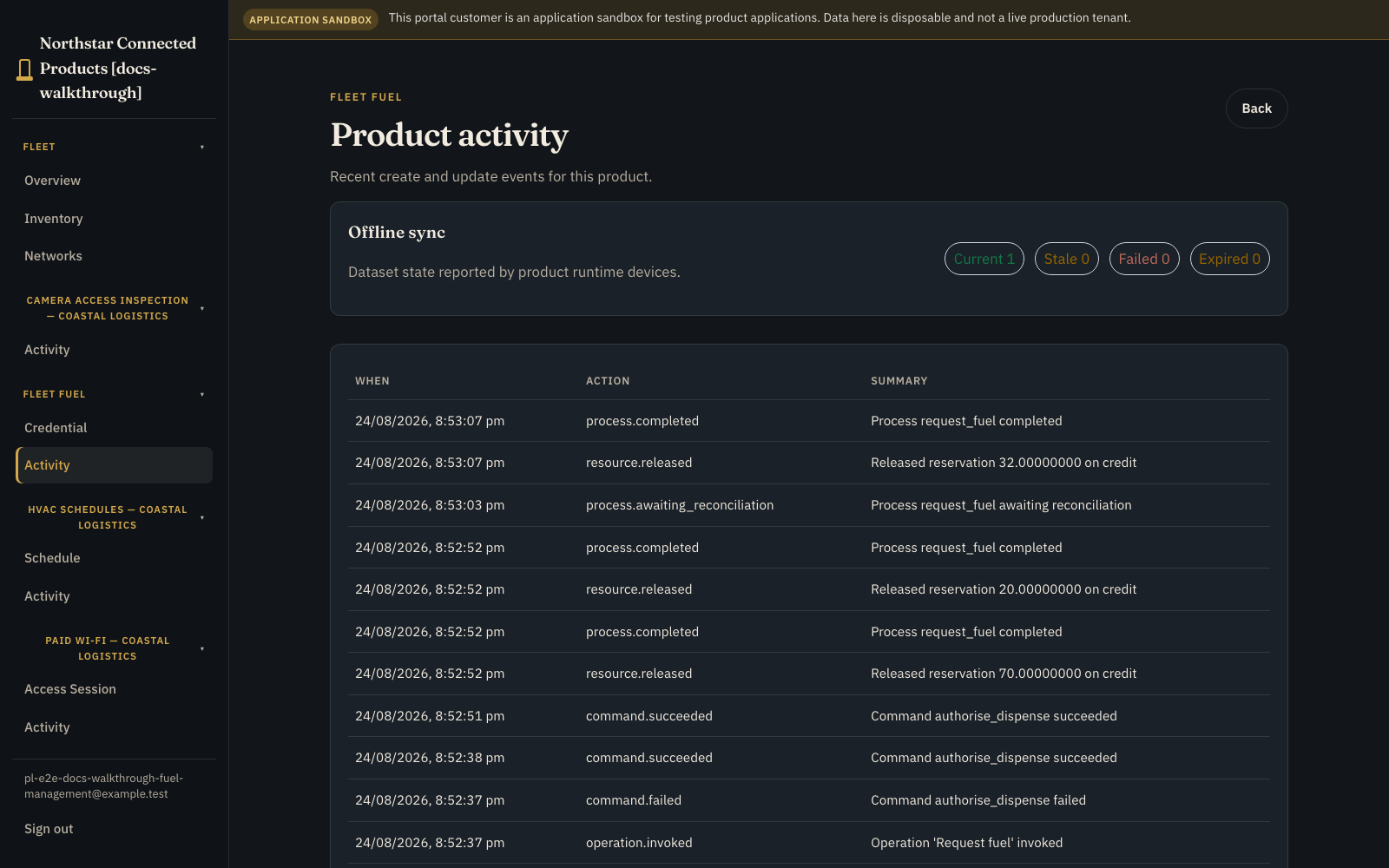This screenshot has width=1389, height=868.
Task: Click timestamp '24/08/2026, 8:52:38 pm'
Action: coord(430,758)
